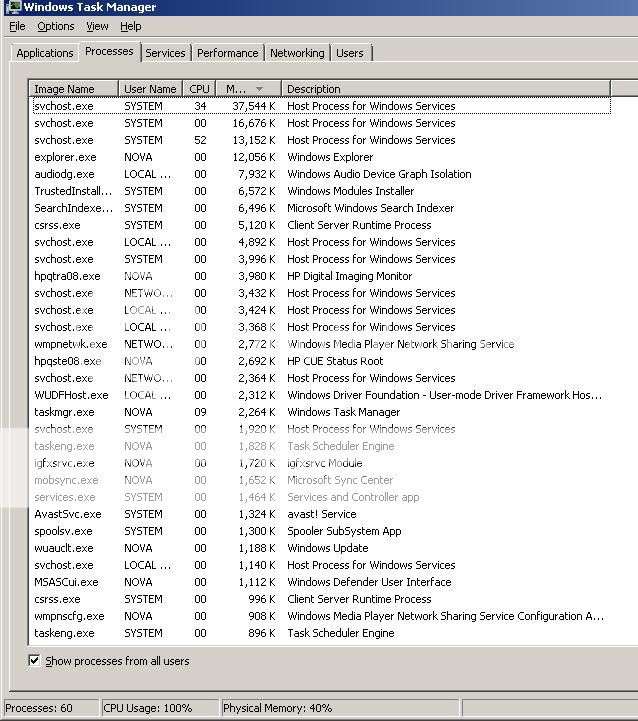Select the wmpnetwk.exe process
This screenshot has height=721, width=638.
[322, 344]
